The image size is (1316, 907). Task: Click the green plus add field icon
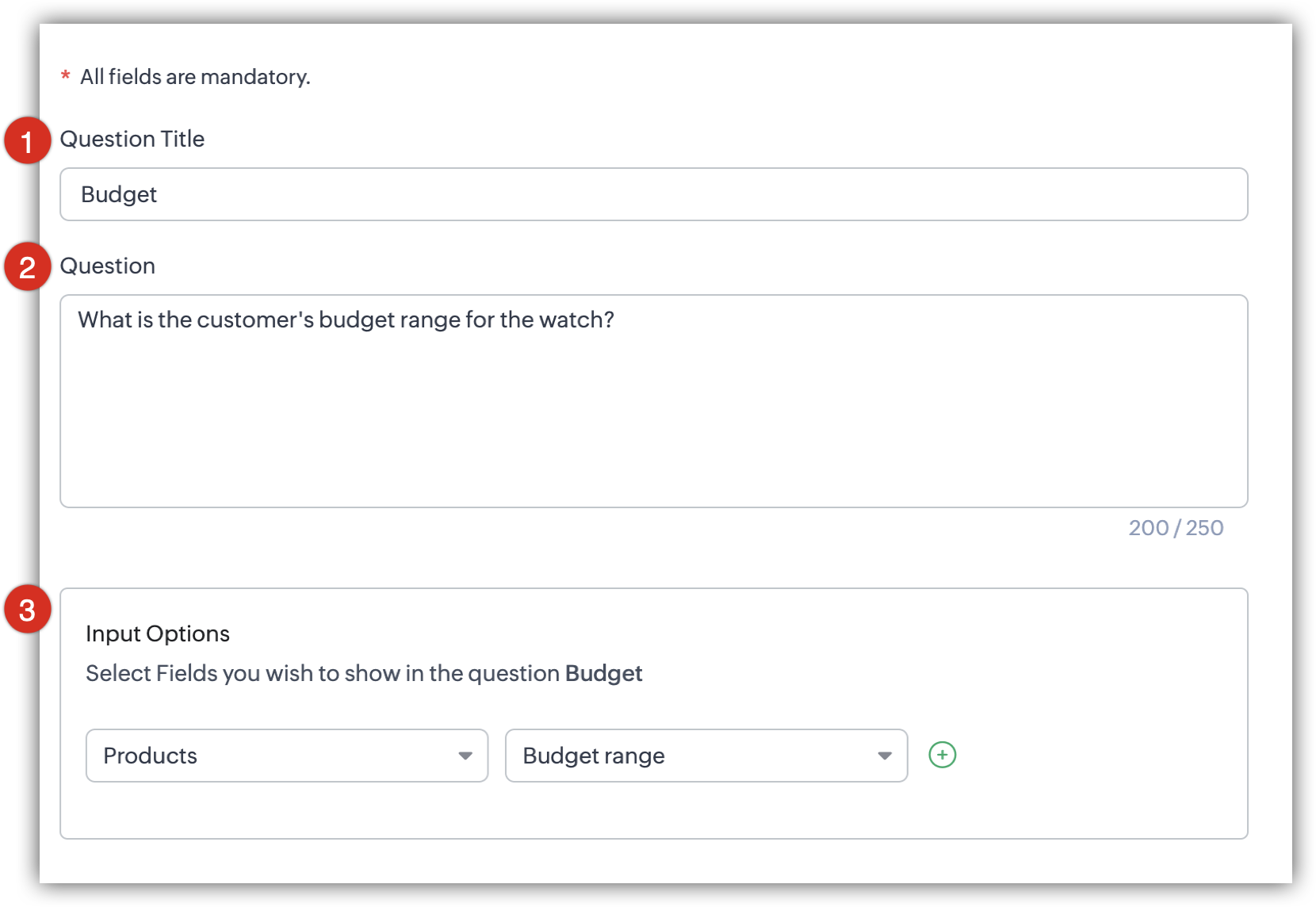pos(942,755)
